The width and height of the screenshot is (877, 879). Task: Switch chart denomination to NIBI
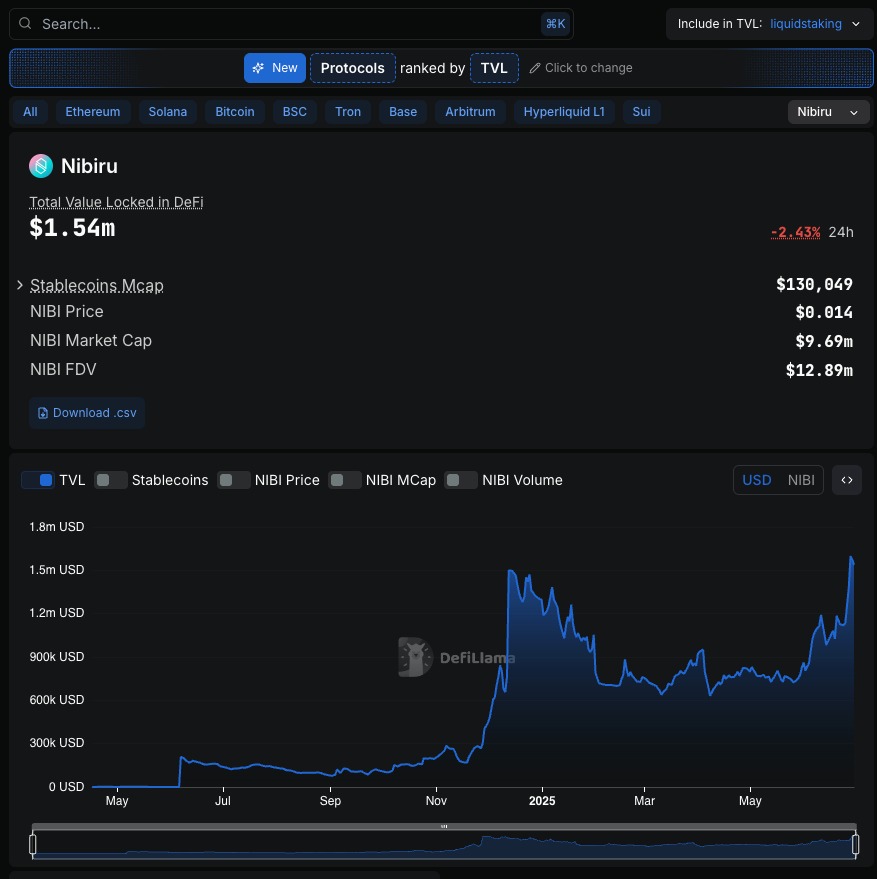(801, 480)
